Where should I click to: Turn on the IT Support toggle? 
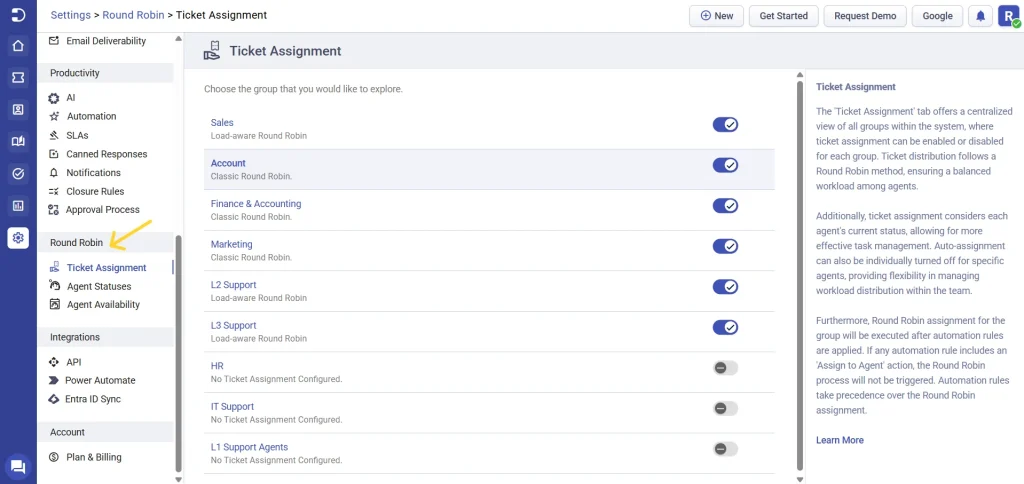[725, 408]
